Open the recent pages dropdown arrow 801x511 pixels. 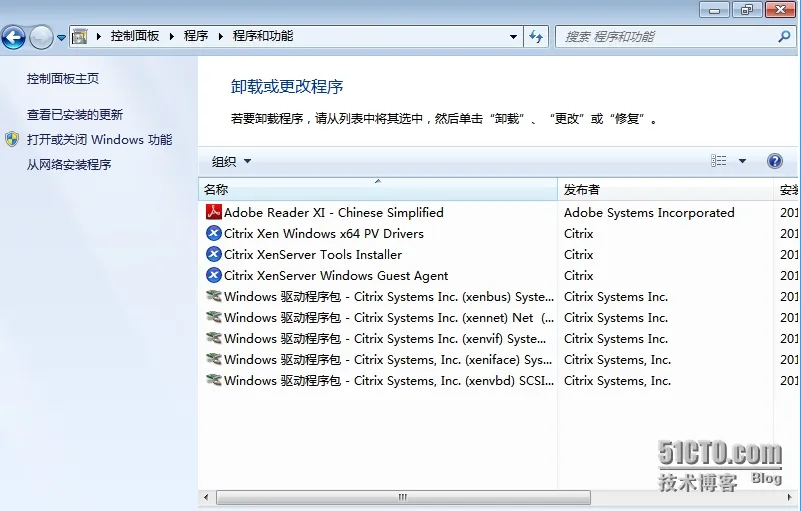(x=61, y=37)
